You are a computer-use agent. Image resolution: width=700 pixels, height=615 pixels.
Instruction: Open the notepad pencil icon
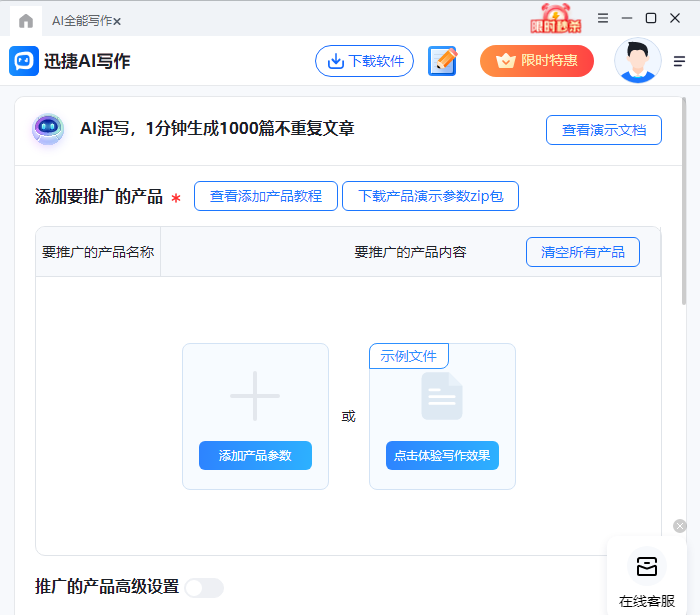[x=442, y=61]
